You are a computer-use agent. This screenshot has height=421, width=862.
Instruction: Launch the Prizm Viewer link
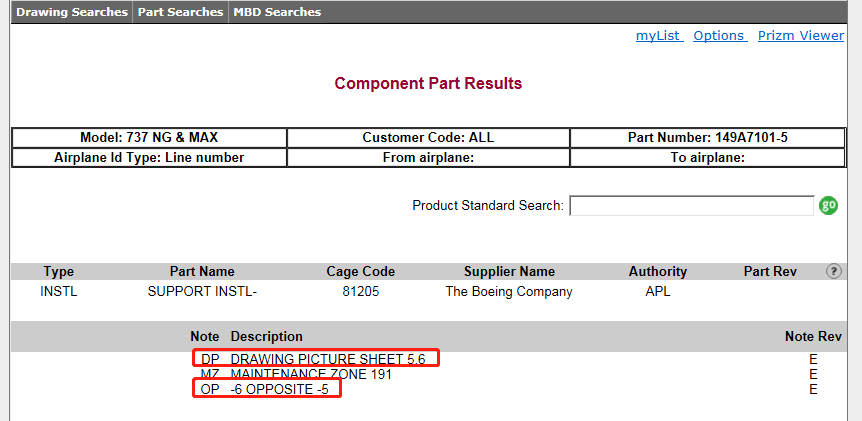coord(800,36)
